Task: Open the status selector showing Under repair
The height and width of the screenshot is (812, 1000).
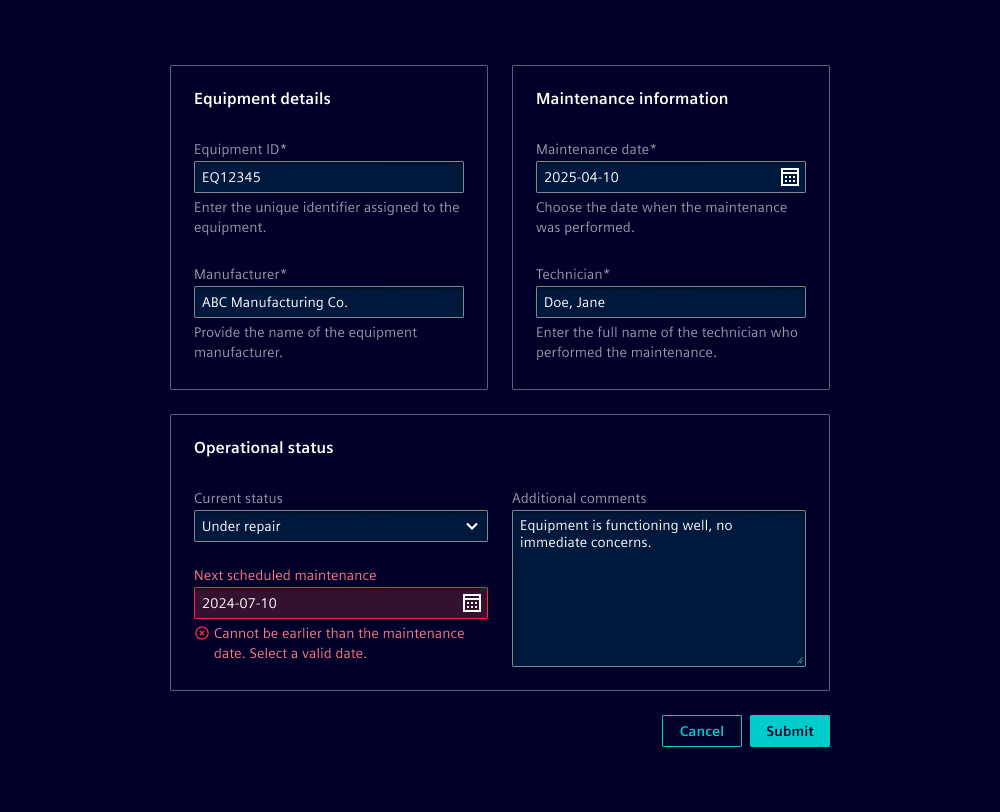Action: pyautogui.click(x=340, y=525)
